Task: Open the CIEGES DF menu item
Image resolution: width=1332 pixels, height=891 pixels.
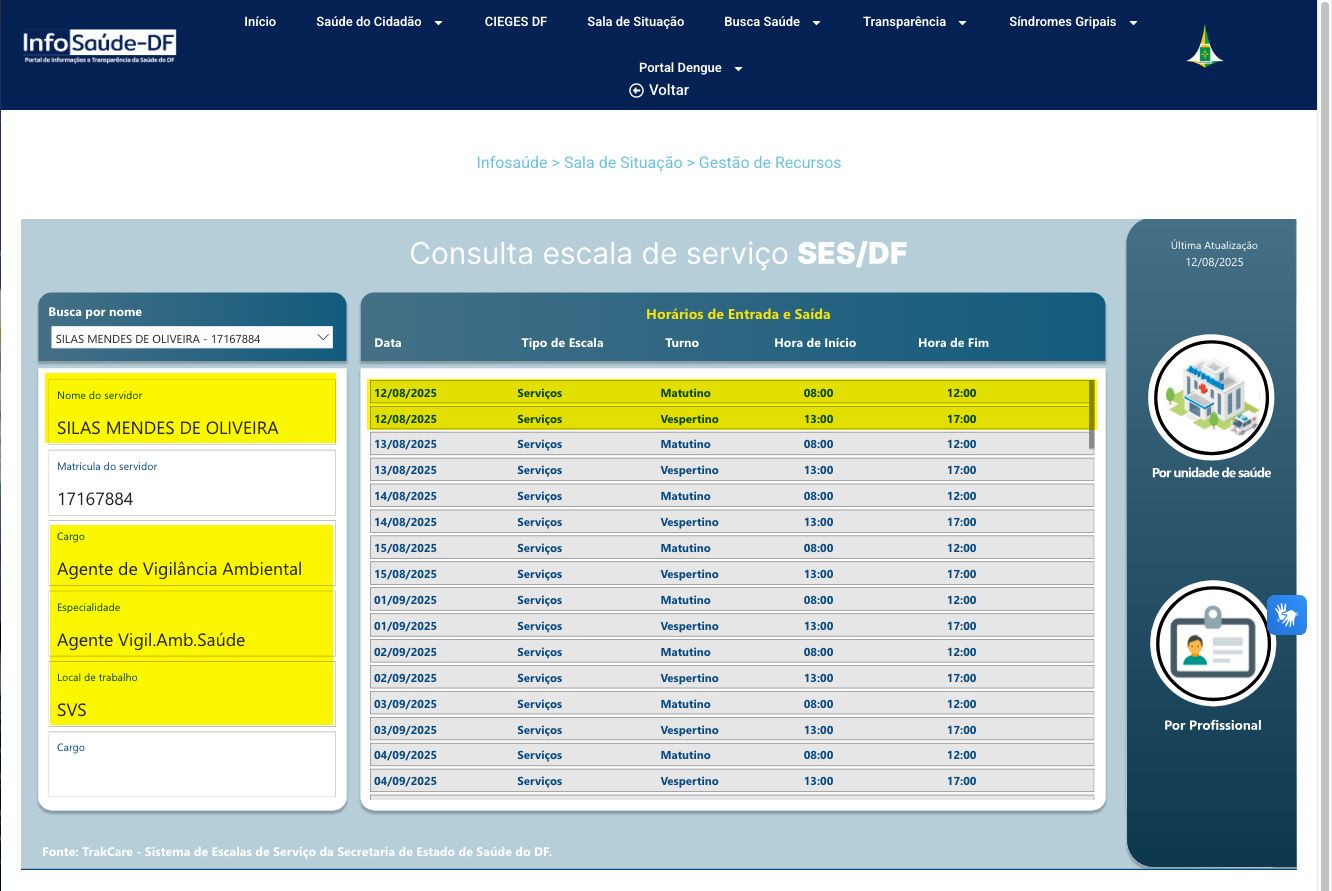Action: tap(515, 22)
